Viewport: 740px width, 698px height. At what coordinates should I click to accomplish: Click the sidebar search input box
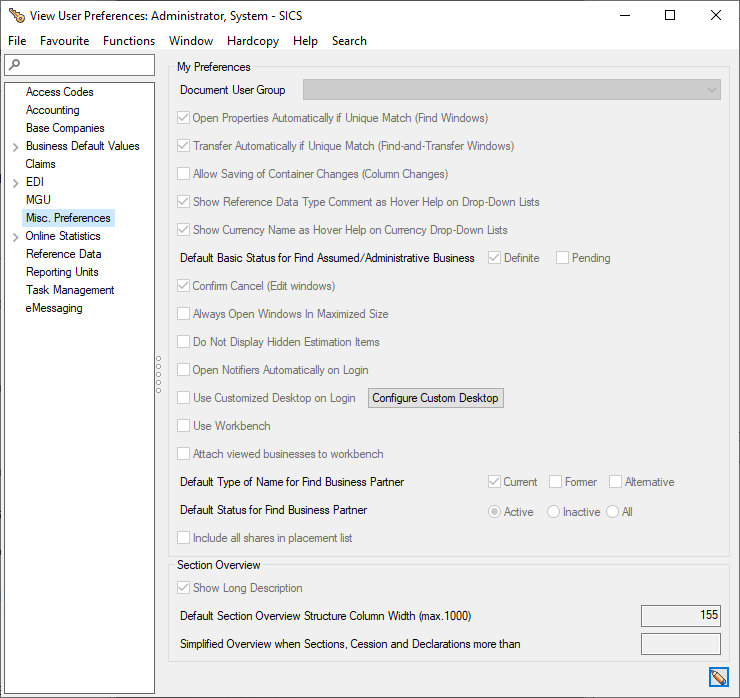tap(85, 65)
